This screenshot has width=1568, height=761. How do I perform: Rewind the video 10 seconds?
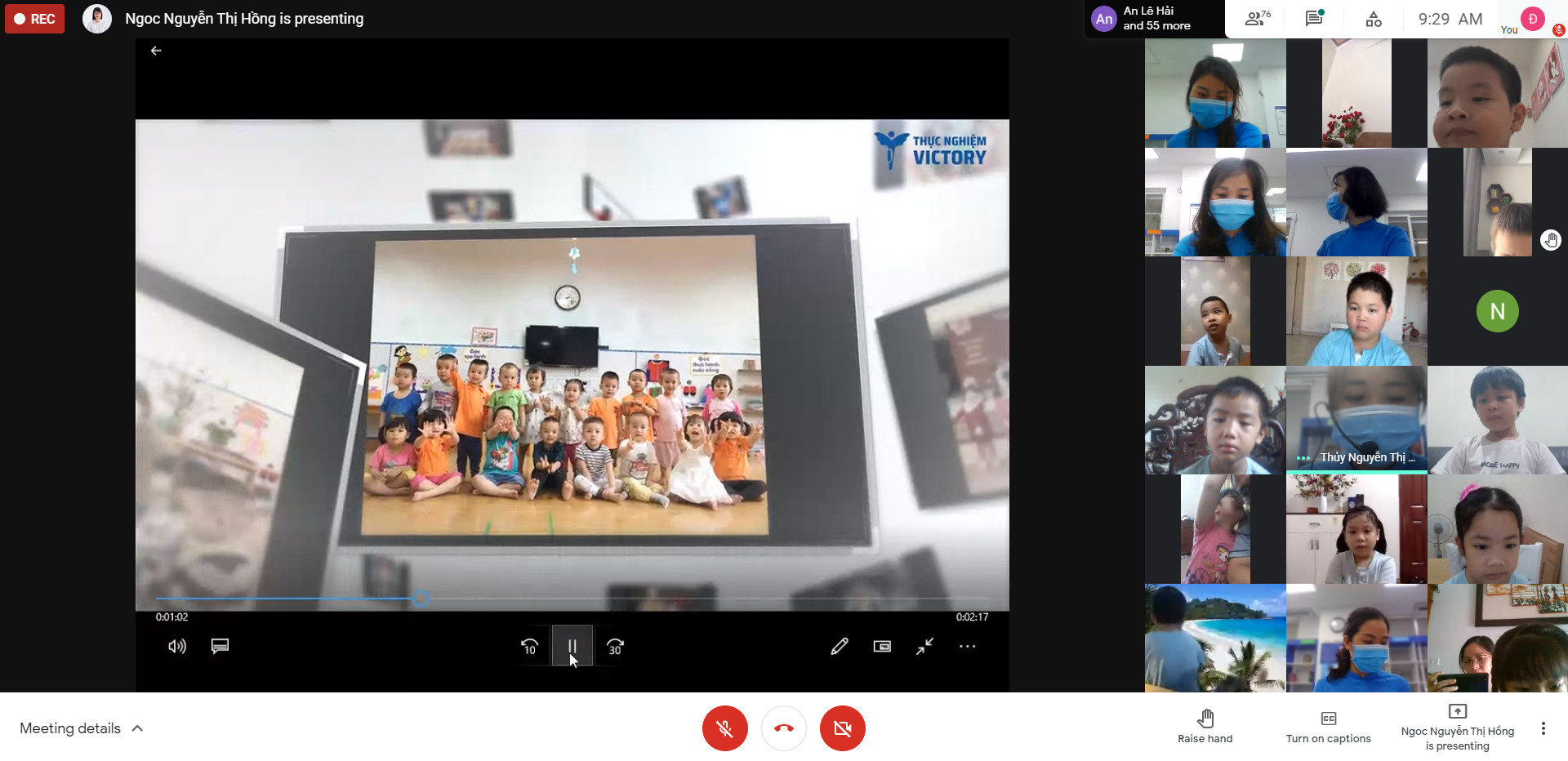point(529,647)
